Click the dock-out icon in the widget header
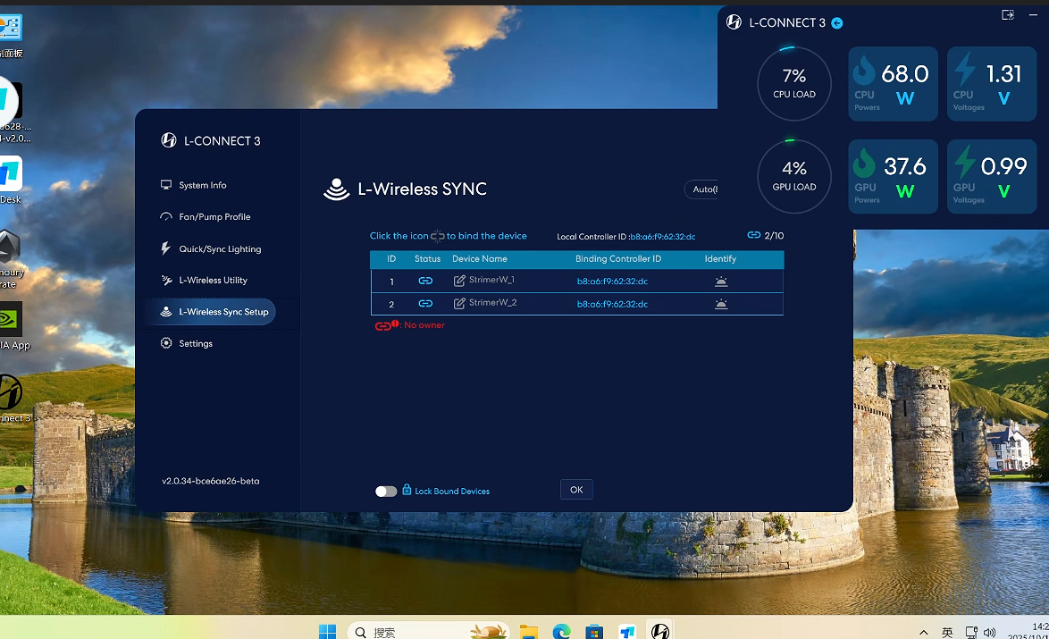 tap(1007, 15)
